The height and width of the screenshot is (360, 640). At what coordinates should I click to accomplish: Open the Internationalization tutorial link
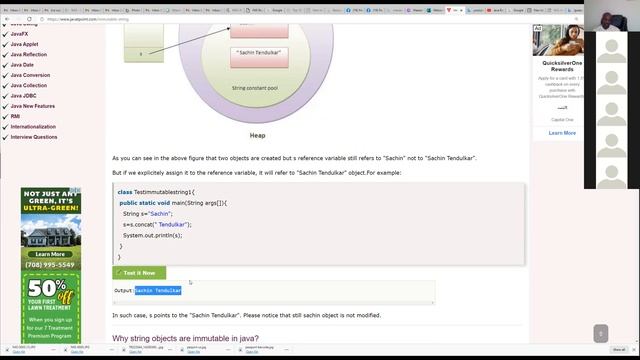[x=33, y=127]
